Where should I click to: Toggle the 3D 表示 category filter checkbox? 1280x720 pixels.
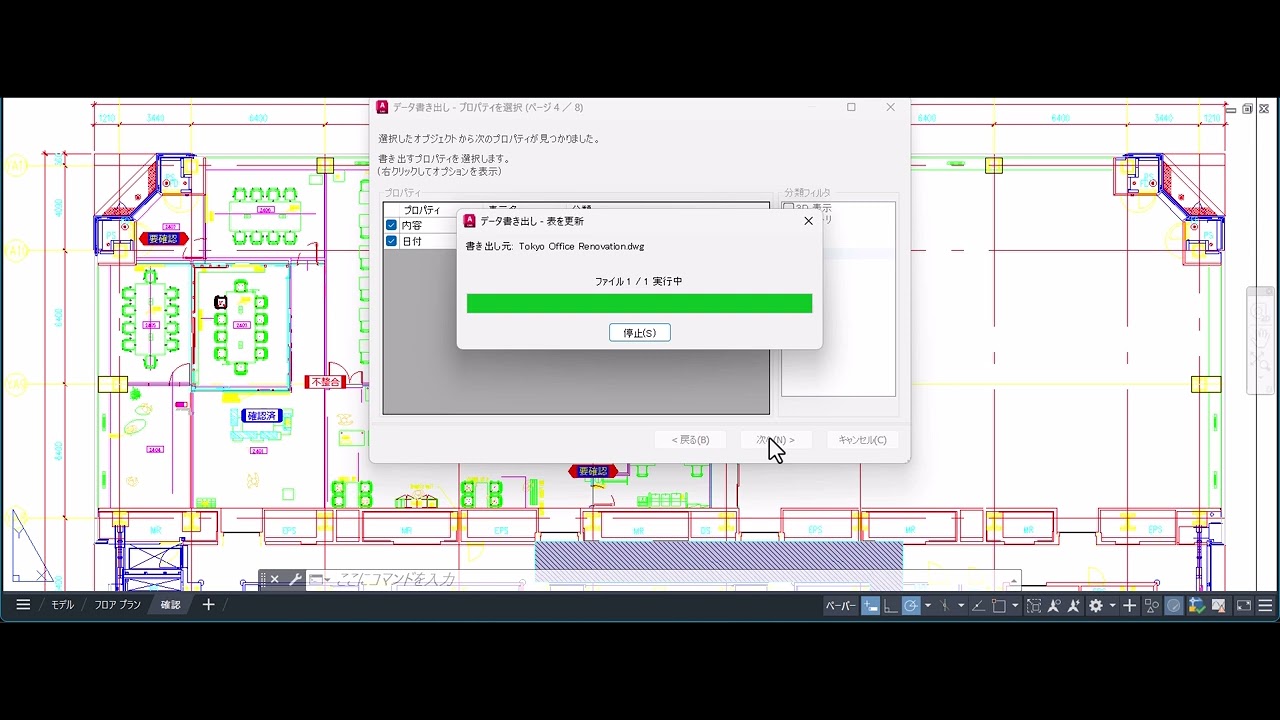[788, 208]
